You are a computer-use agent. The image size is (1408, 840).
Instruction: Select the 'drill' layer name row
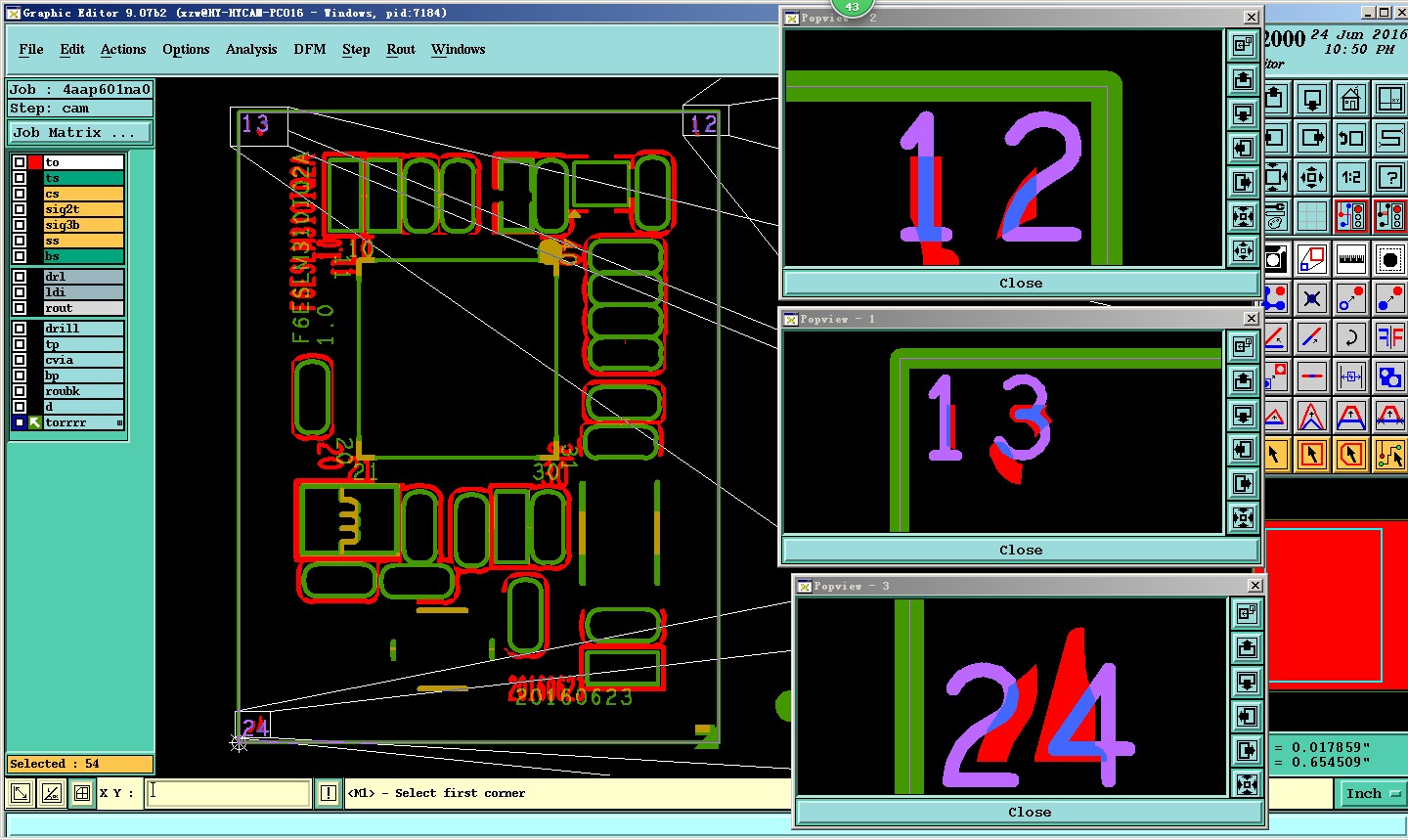84,329
